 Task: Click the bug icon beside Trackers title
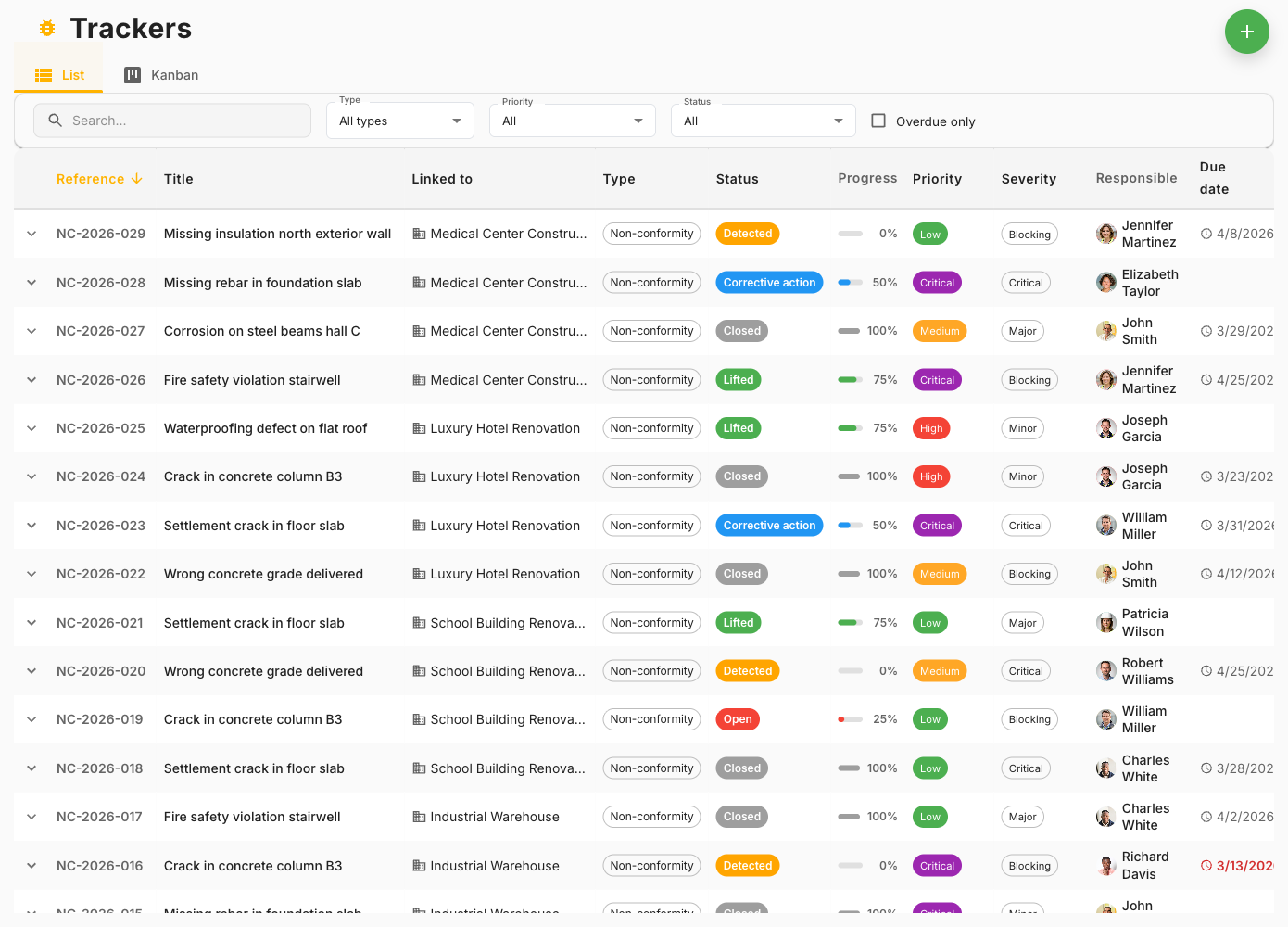[47, 29]
